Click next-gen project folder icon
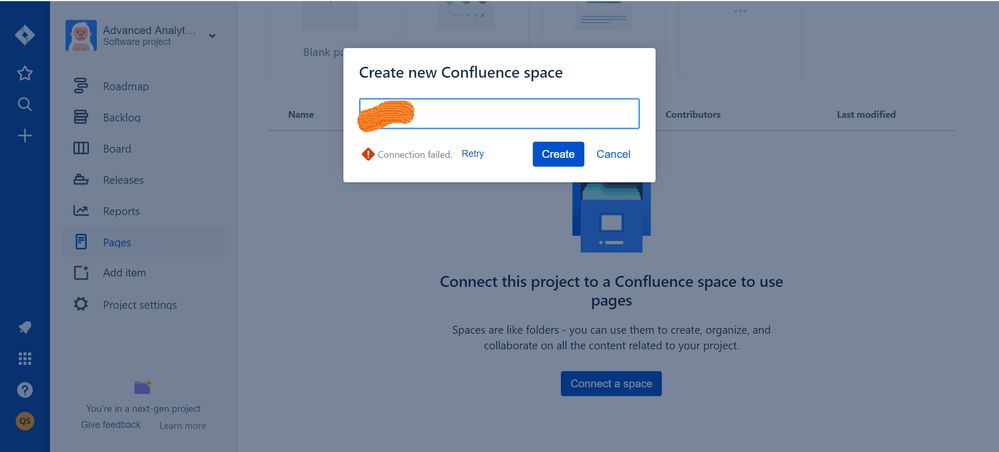Viewport: 999px width, 452px height. (143, 386)
